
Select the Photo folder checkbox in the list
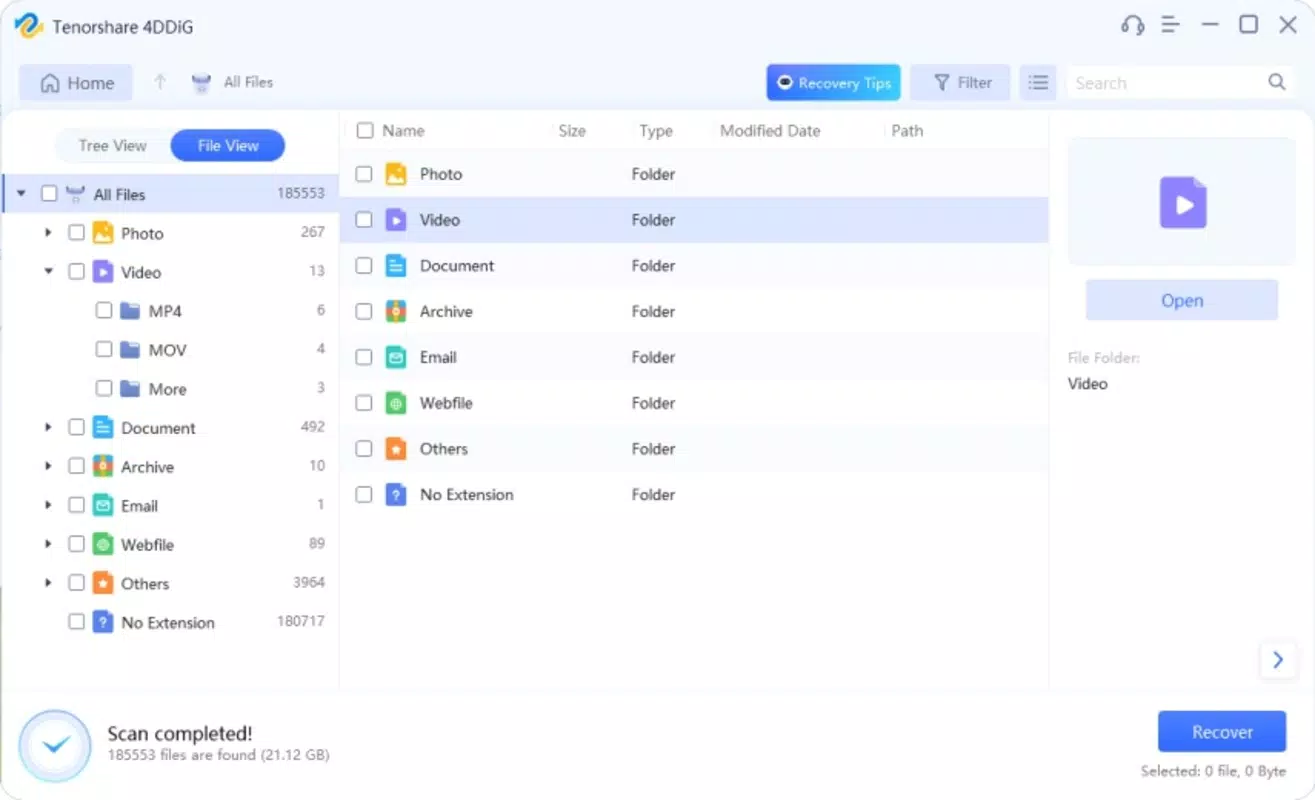click(x=363, y=173)
